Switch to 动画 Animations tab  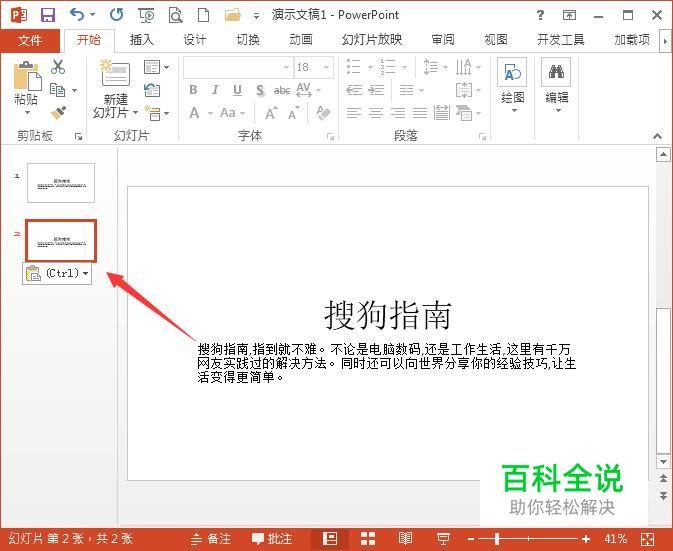(301, 40)
